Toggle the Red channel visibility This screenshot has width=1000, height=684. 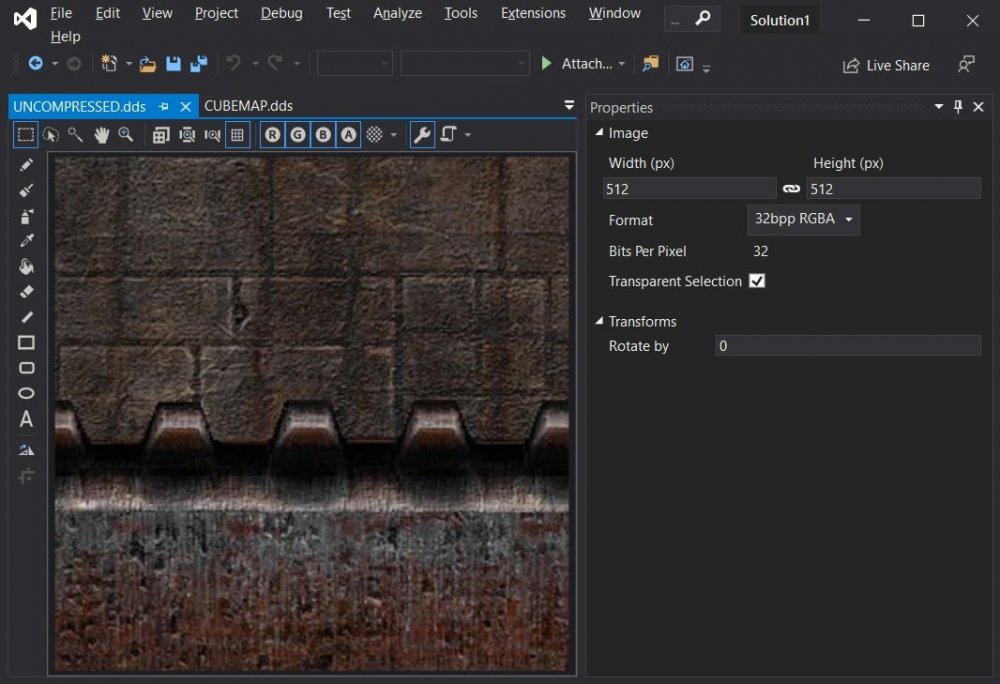point(272,134)
